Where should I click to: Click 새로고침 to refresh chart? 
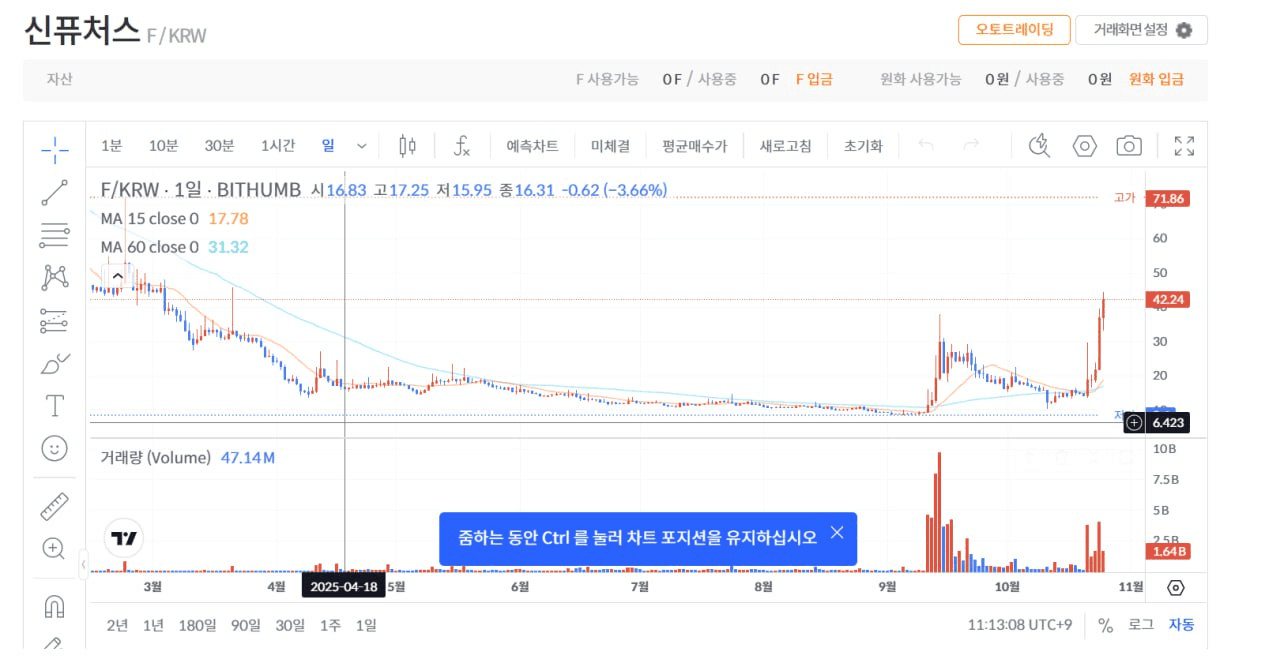785,146
